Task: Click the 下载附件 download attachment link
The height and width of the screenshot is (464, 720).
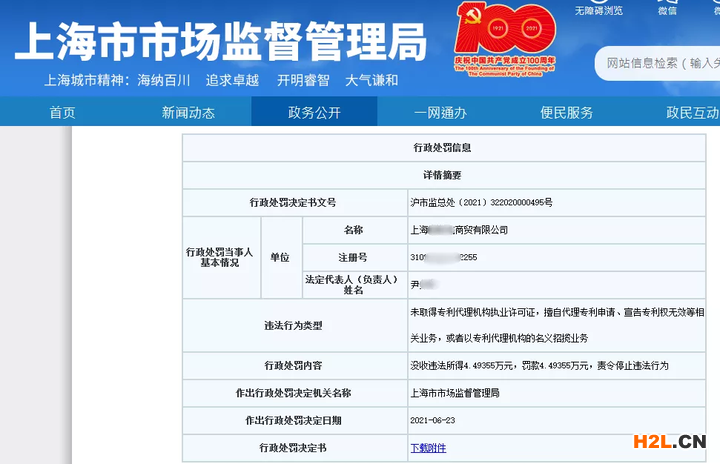Action: tap(428, 447)
